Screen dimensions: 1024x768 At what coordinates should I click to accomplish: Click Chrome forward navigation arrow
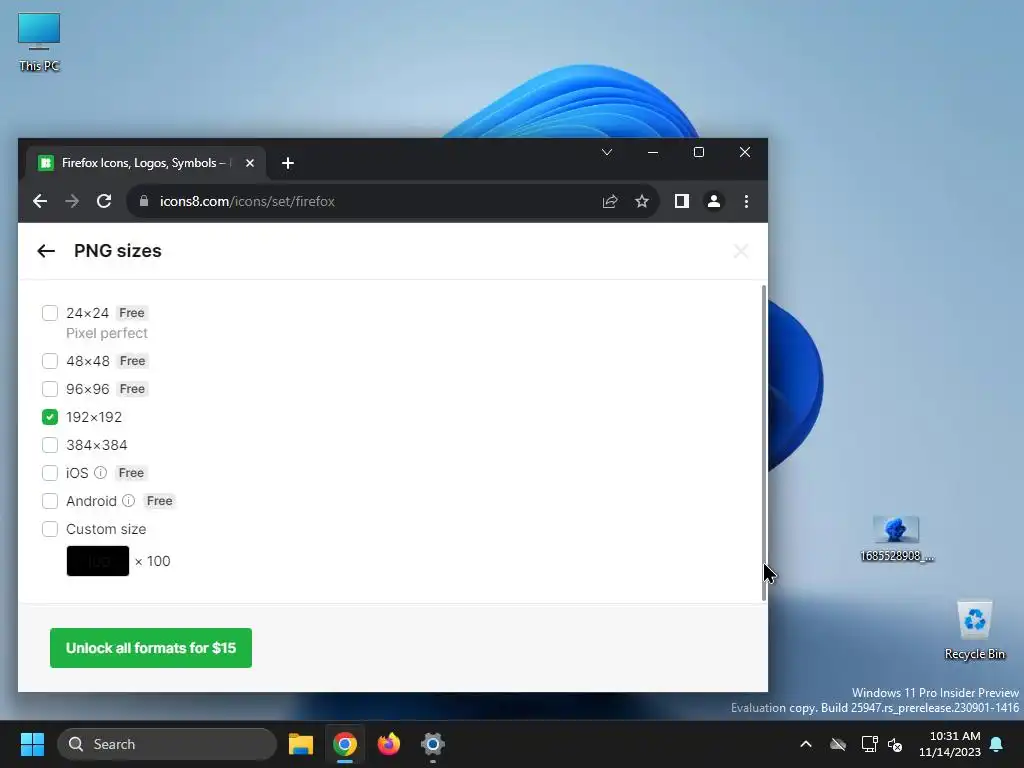72,201
